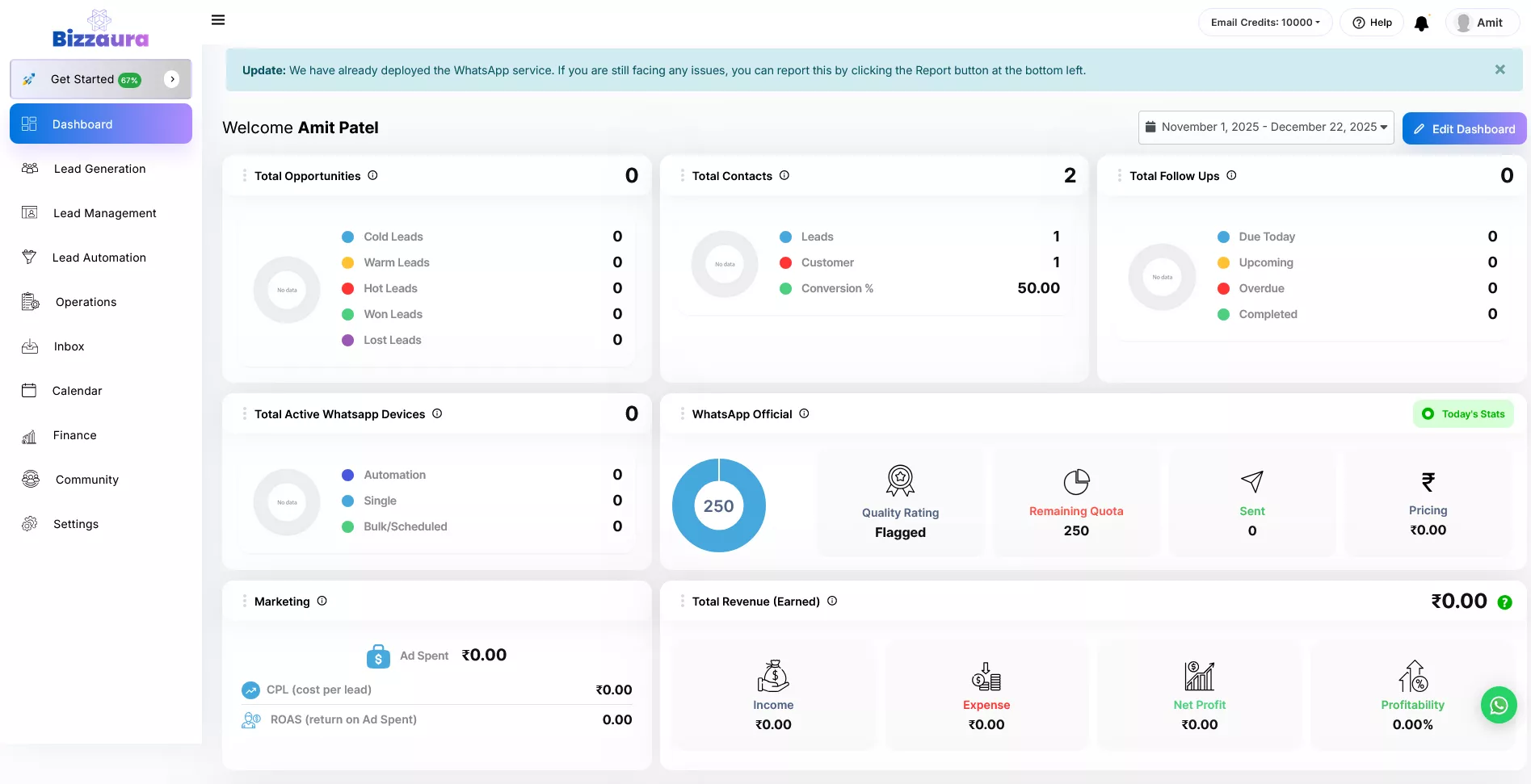Dismiss the WhatsApp update banner
The width and height of the screenshot is (1531, 784).
tap(1499, 70)
